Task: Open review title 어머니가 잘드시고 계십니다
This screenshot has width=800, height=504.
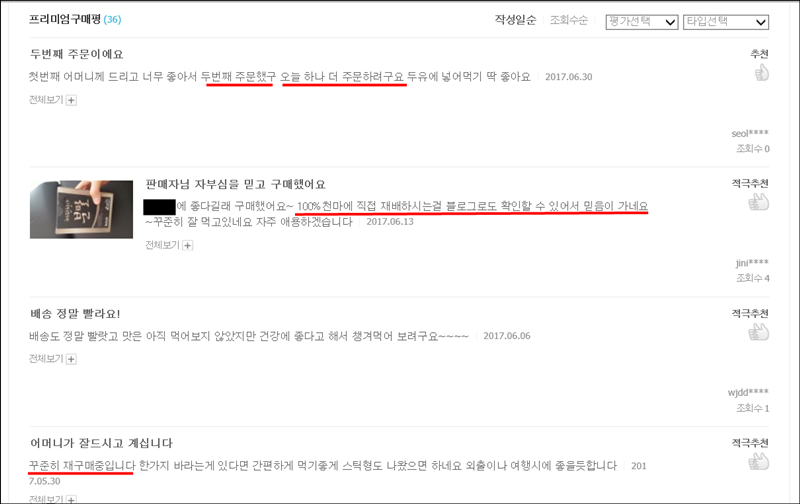Action: pos(101,443)
